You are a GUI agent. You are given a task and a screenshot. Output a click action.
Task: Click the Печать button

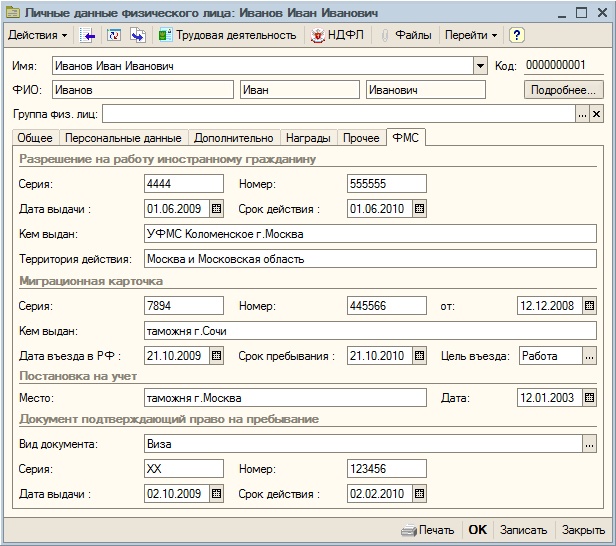(428, 530)
